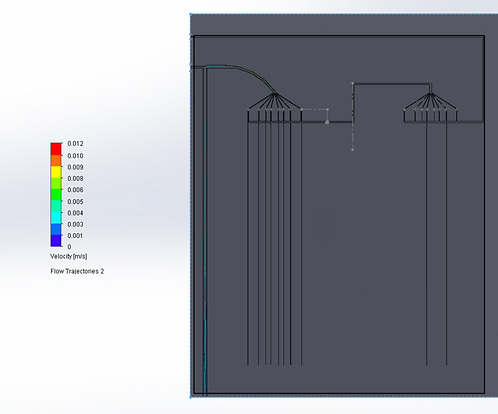Click the dark blue band at the legend bottom
The width and height of the screenshot is (498, 414).
click(x=56, y=241)
